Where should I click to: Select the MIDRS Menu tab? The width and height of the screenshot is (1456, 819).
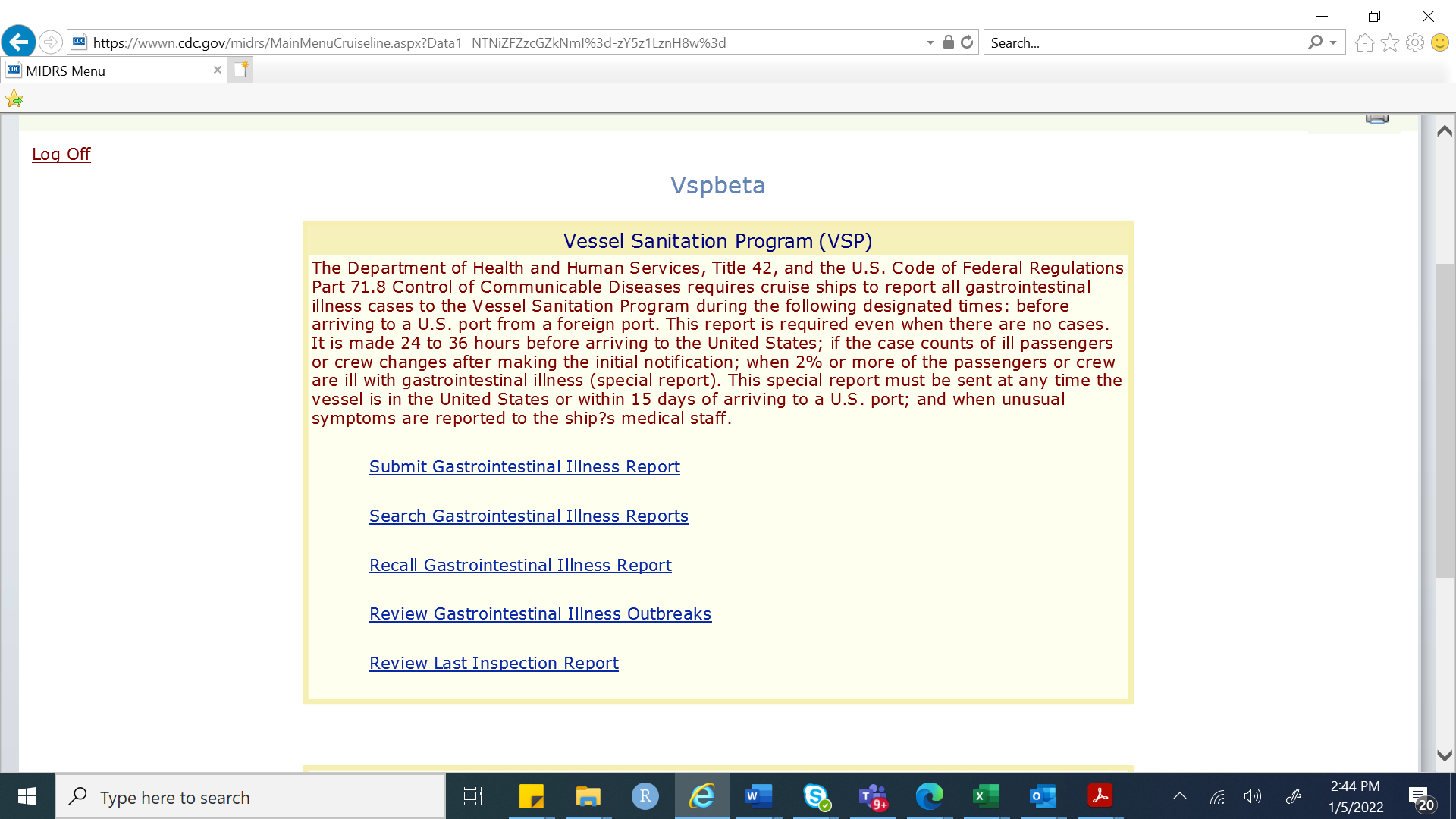[106, 71]
